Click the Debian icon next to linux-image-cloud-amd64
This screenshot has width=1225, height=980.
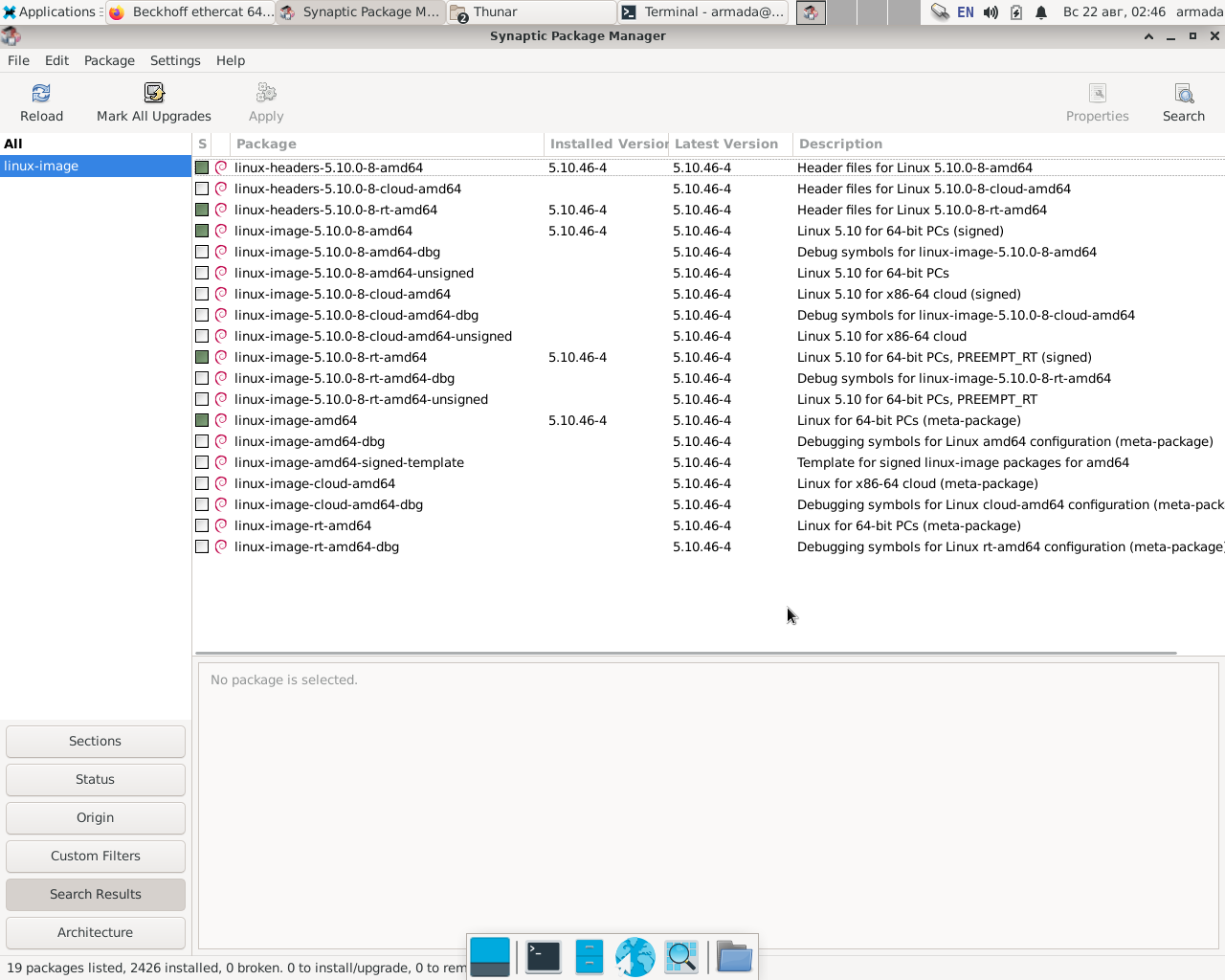pyautogui.click(x=221, y=483)
